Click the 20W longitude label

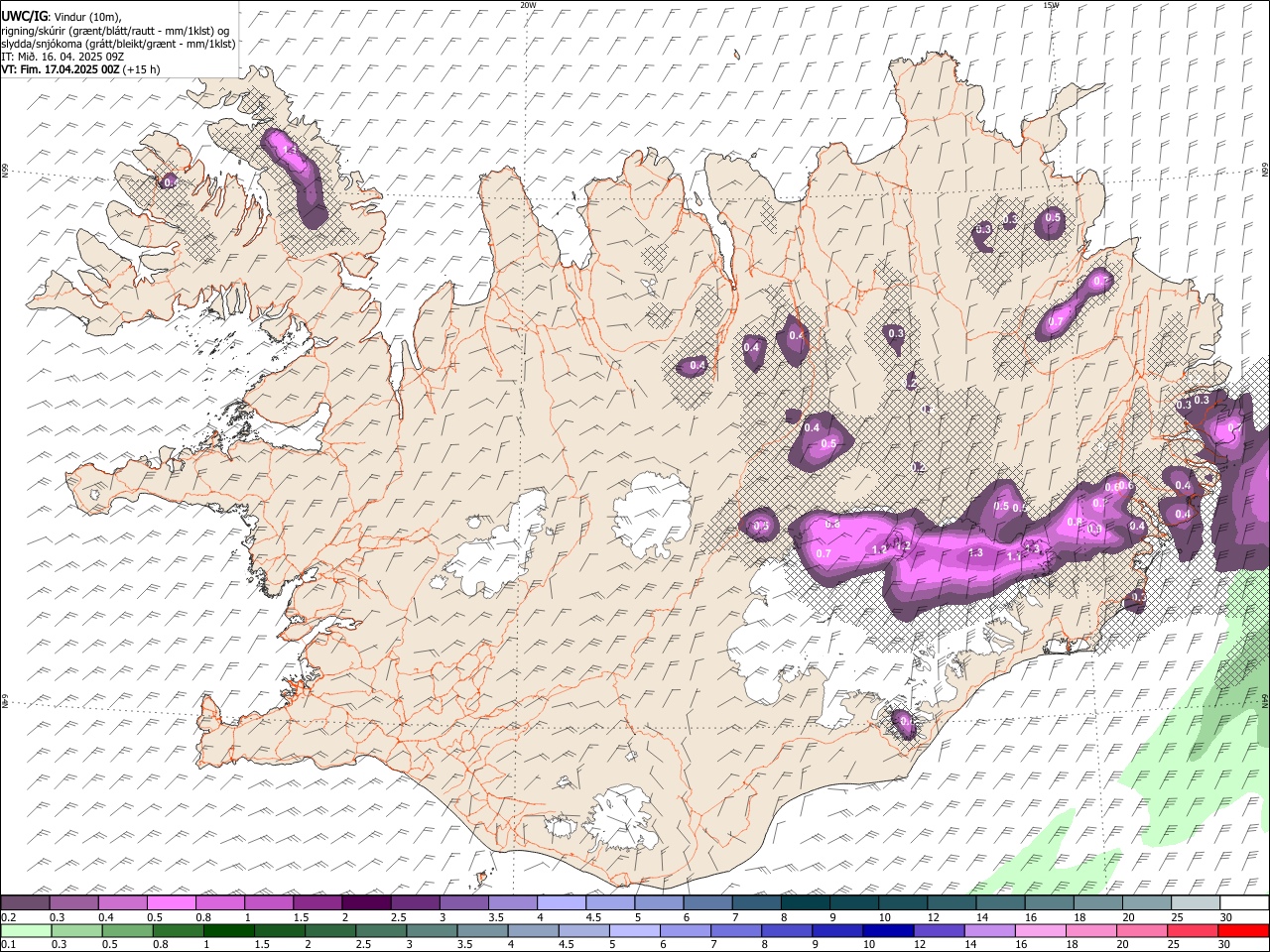(x=528, y=5)
